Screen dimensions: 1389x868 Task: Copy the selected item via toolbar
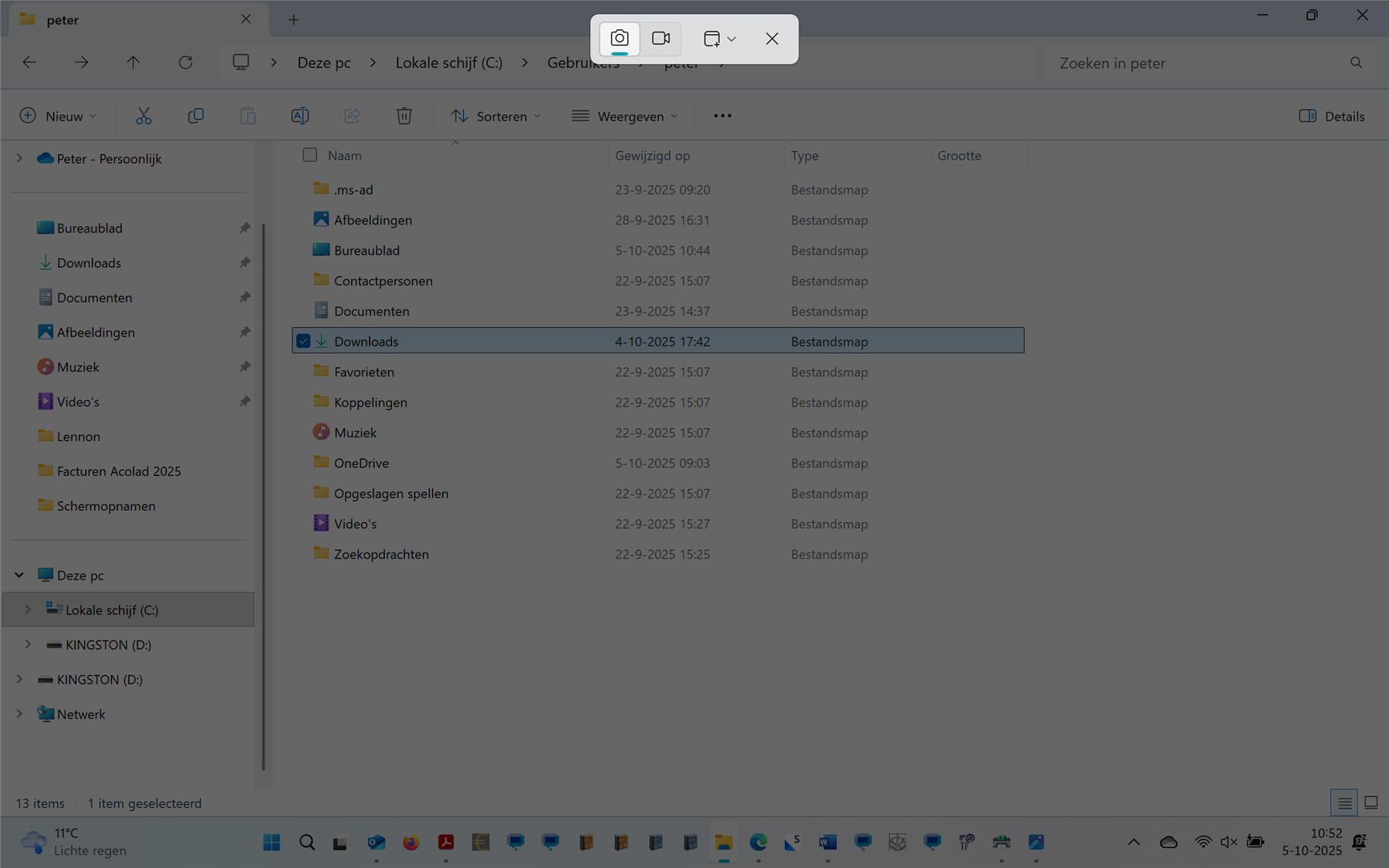point(196,116)
